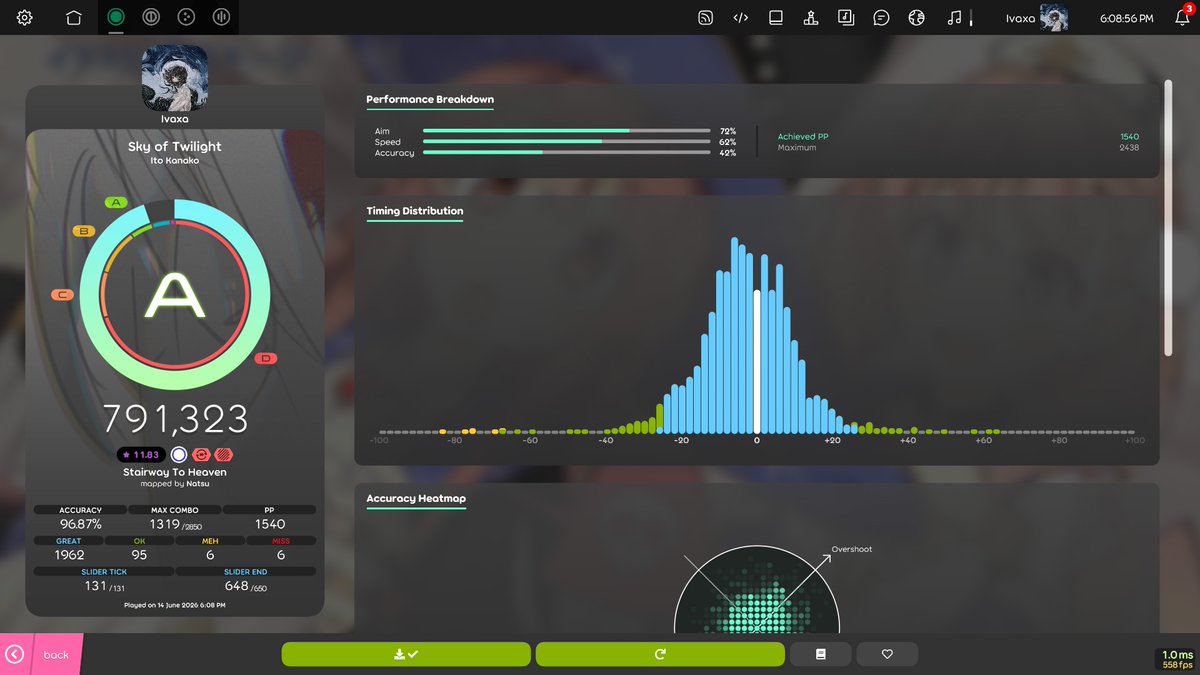
Task: Click the Accuracy progress bar in breakdown
Action: (568, 153)
